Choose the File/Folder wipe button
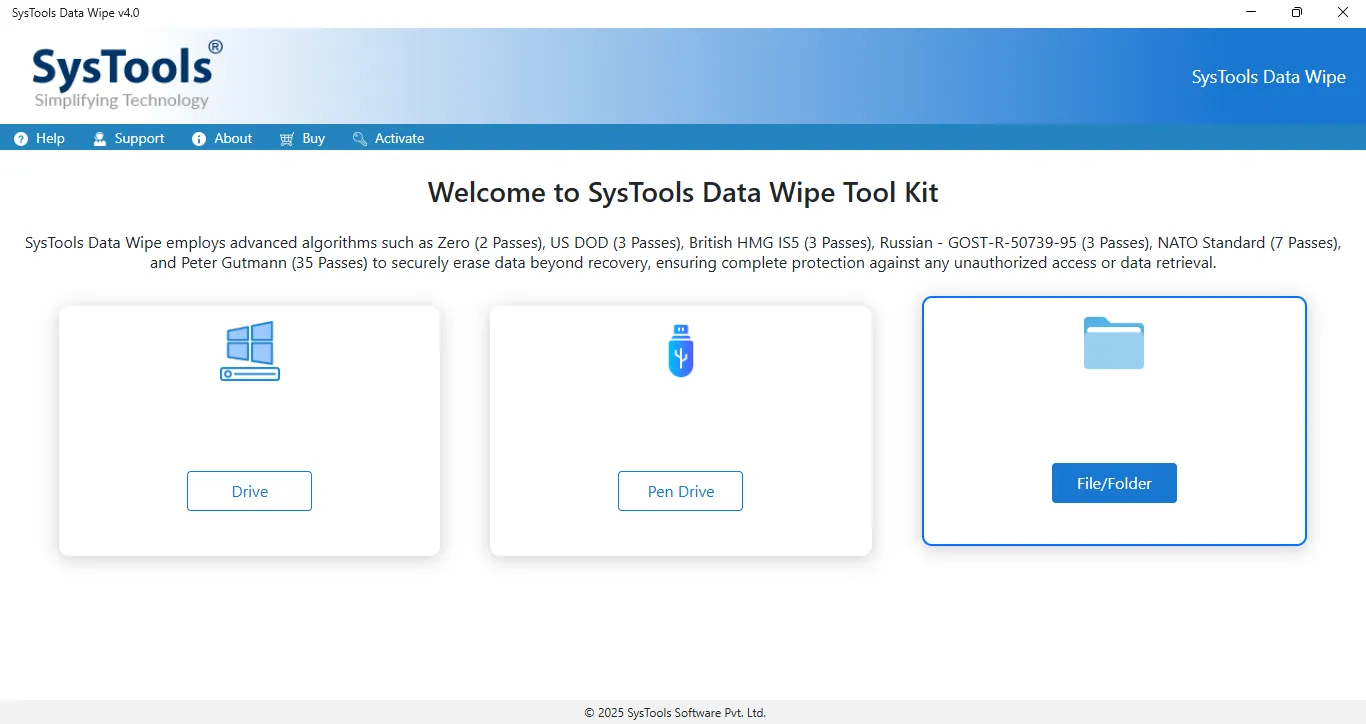The image size is (1366, 724). (x=1114, y=483)
